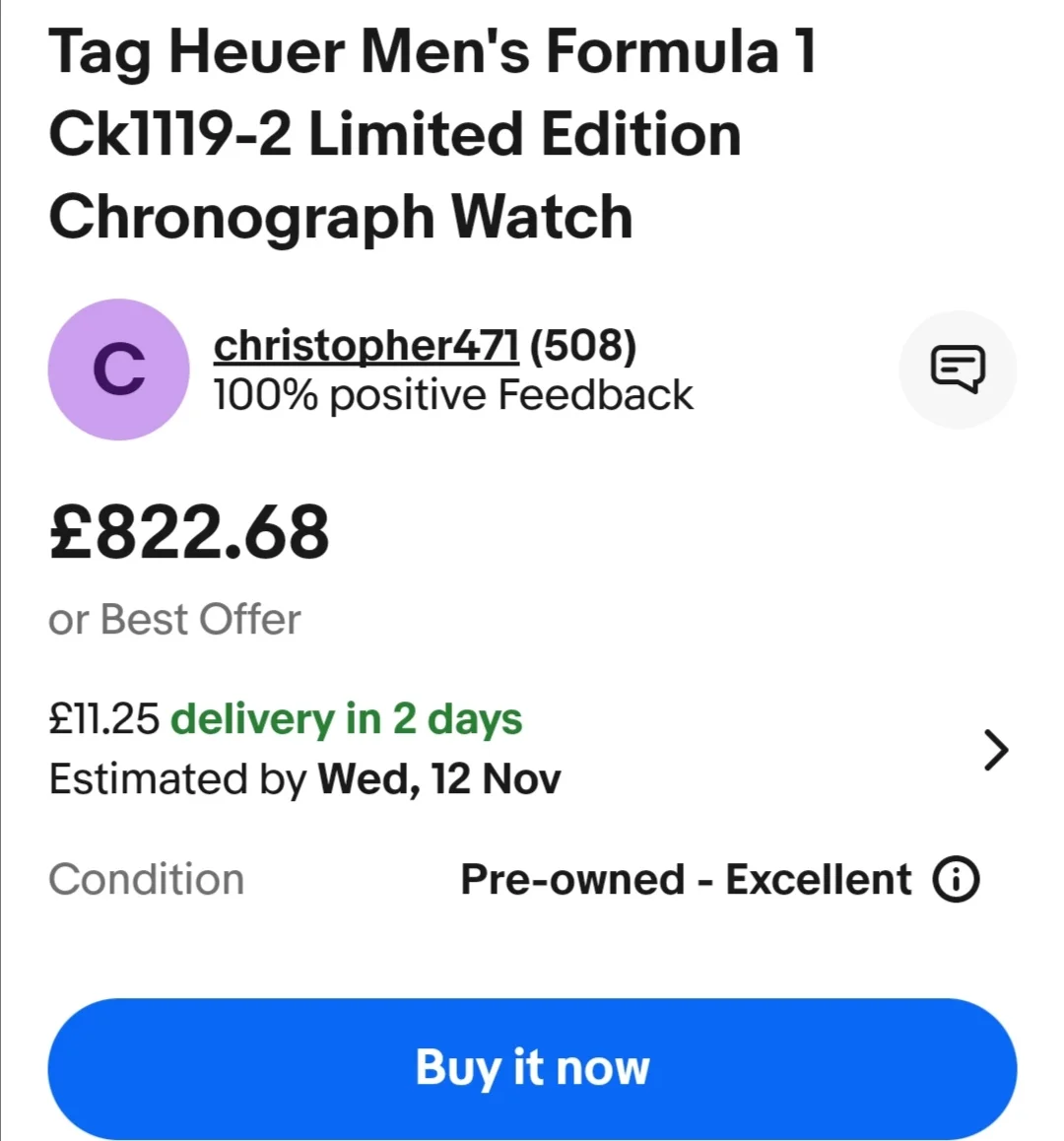Click the Estimated by text
The image size is (1064, 1141).
point(177,779)
